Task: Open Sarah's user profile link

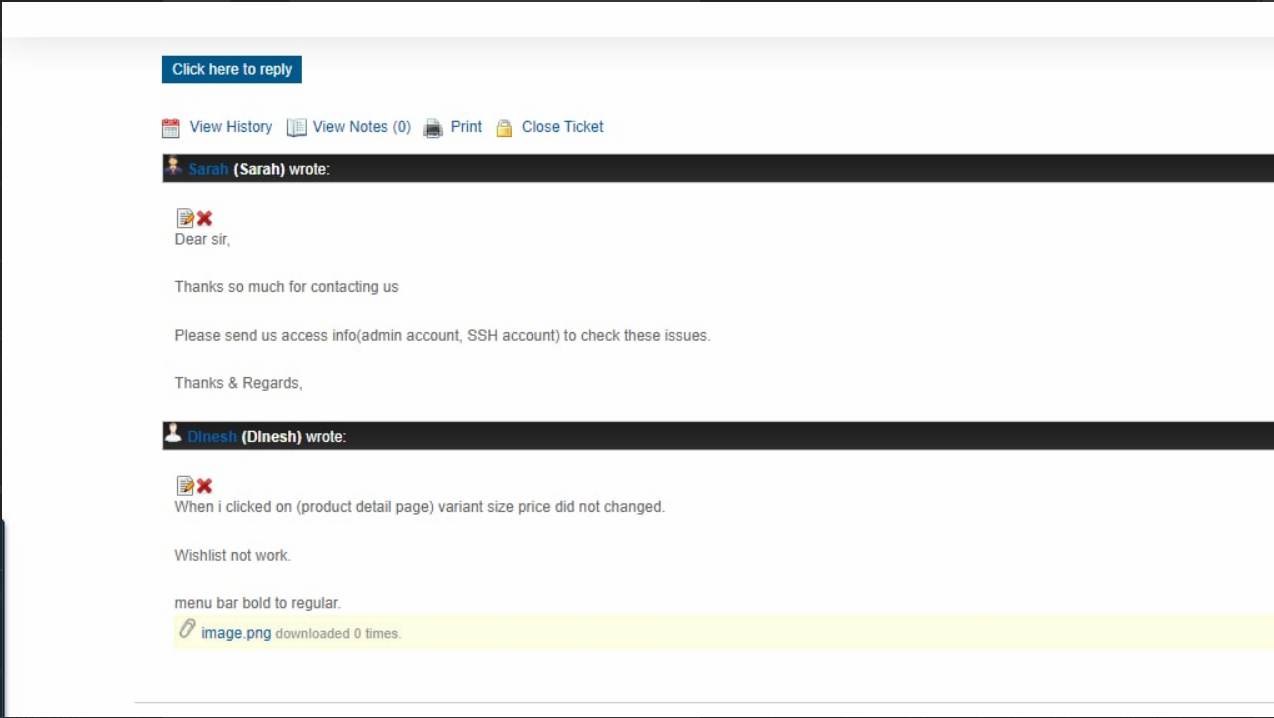Action: tap(208, 169)
